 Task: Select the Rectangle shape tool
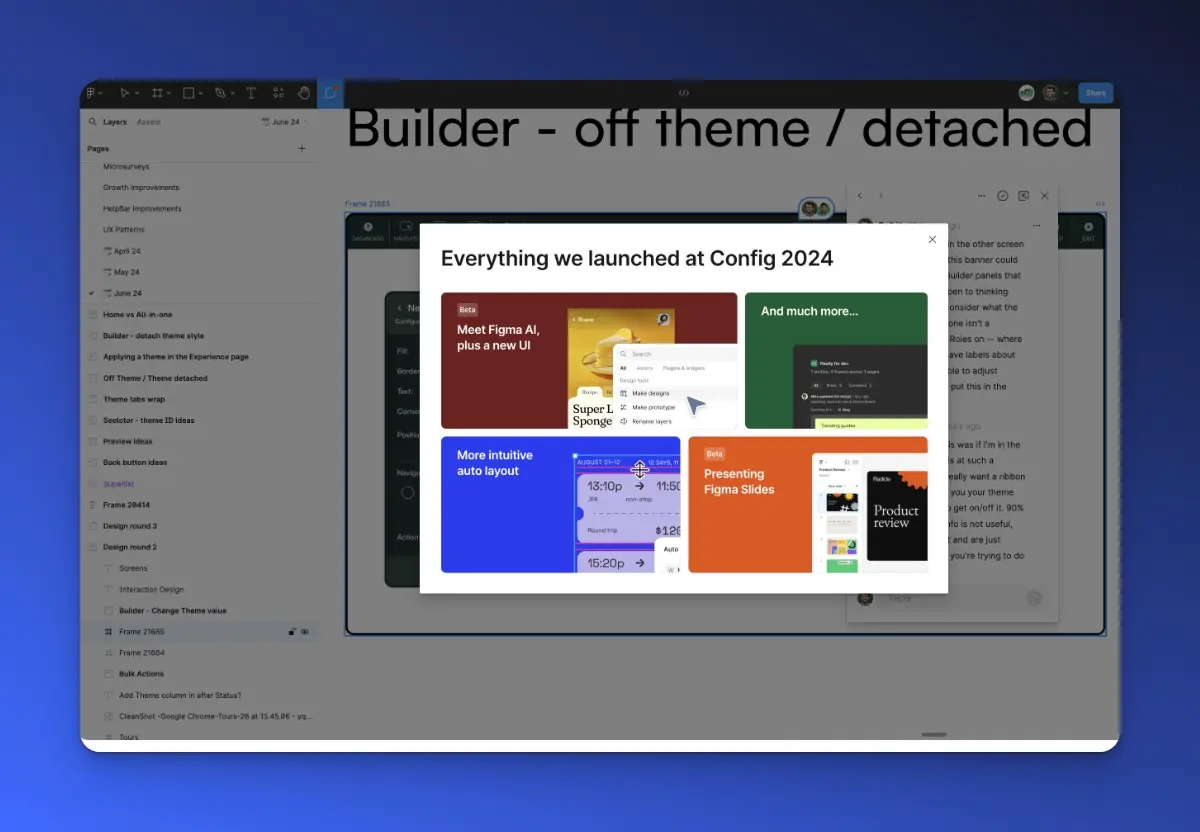189,93
